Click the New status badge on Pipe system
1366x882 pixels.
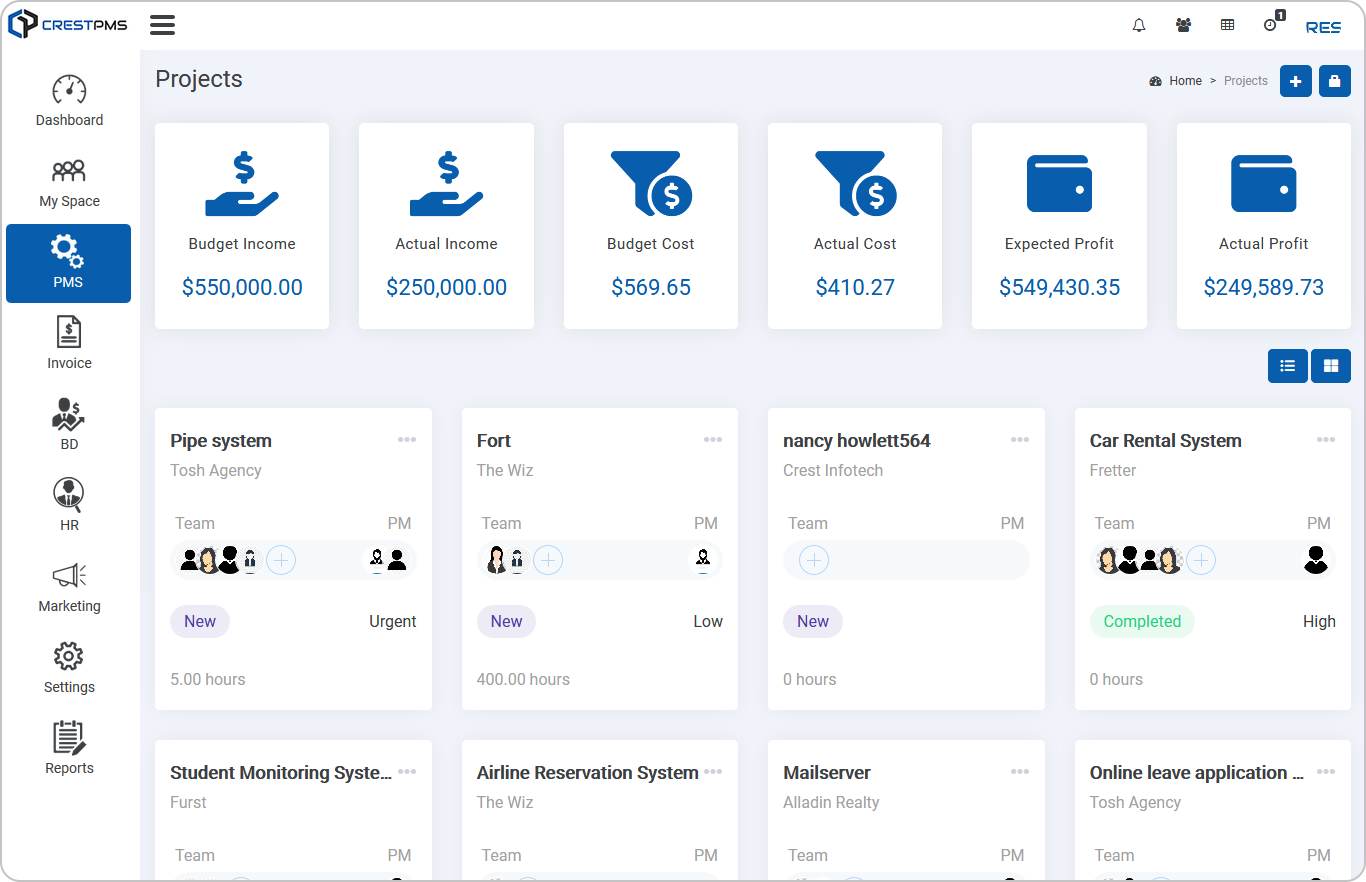pyautogui.click(x=200, y=621)
